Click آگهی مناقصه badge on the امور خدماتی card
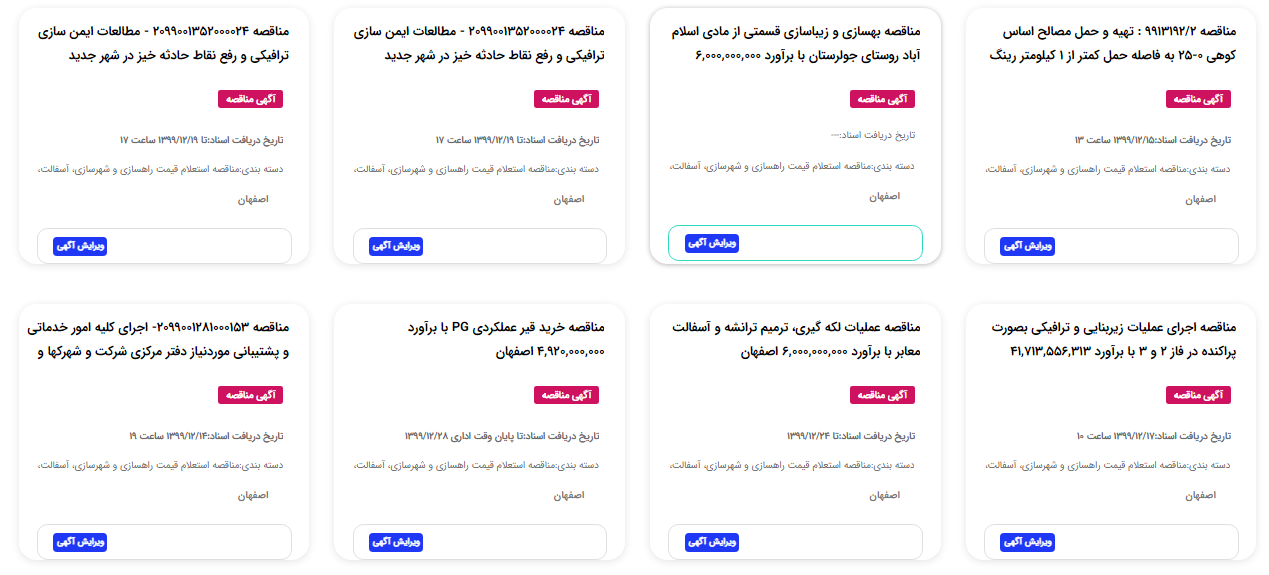 [250, 395]
